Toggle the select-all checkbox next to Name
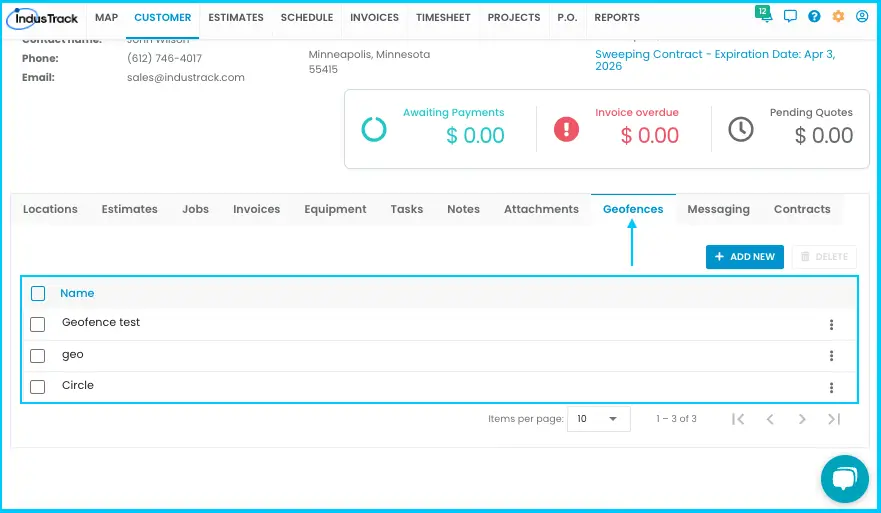The height and width of the screenshot is (513, 881). 38,293
